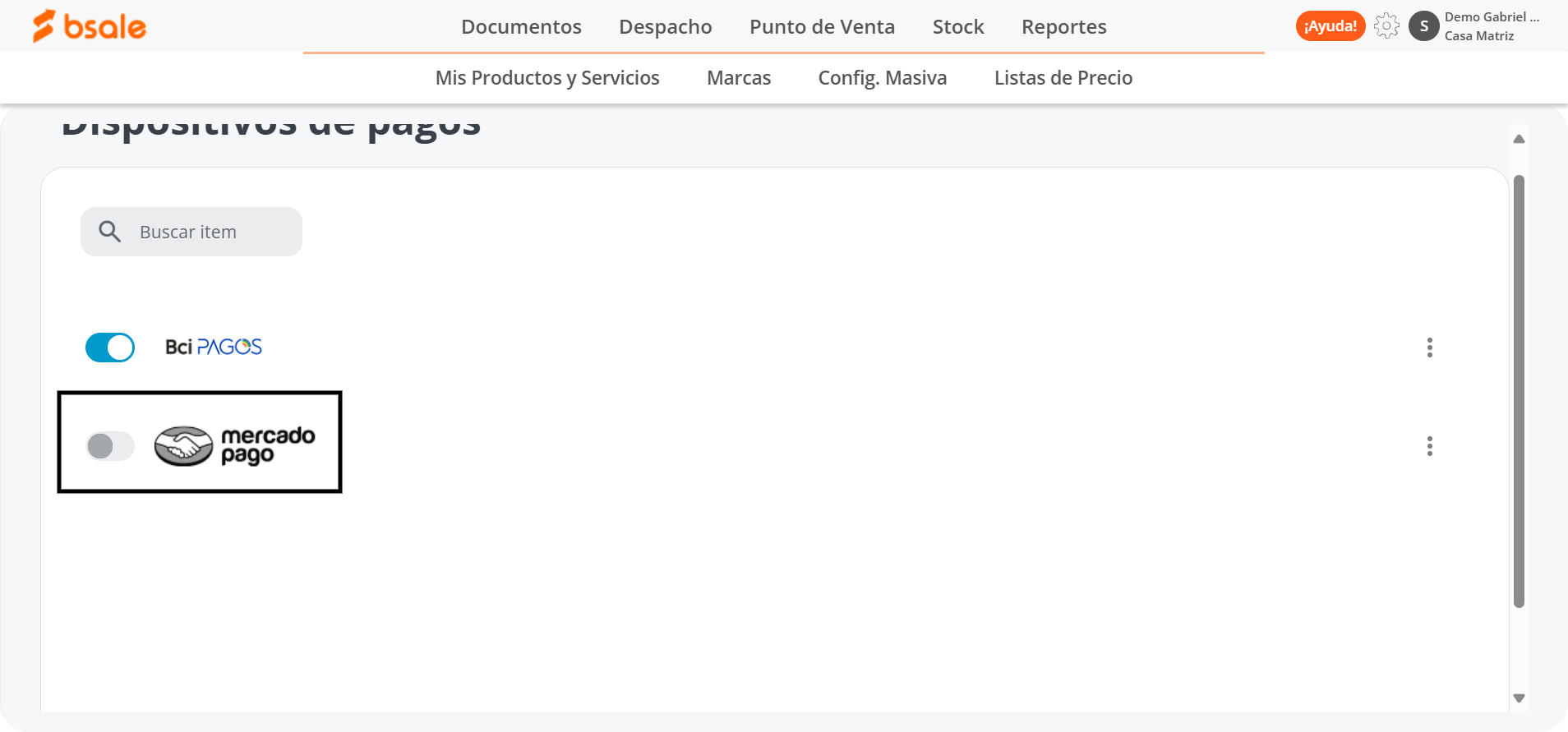Click the scrollbar up arrow
1568x732 pixels.
click(1519, 139)
